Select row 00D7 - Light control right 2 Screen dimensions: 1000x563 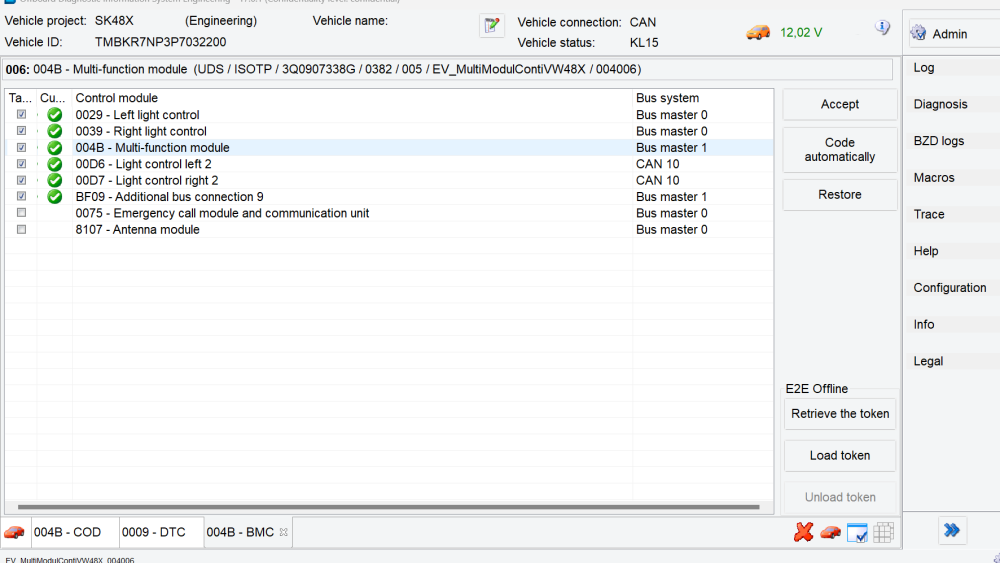[x=389, y=180]
